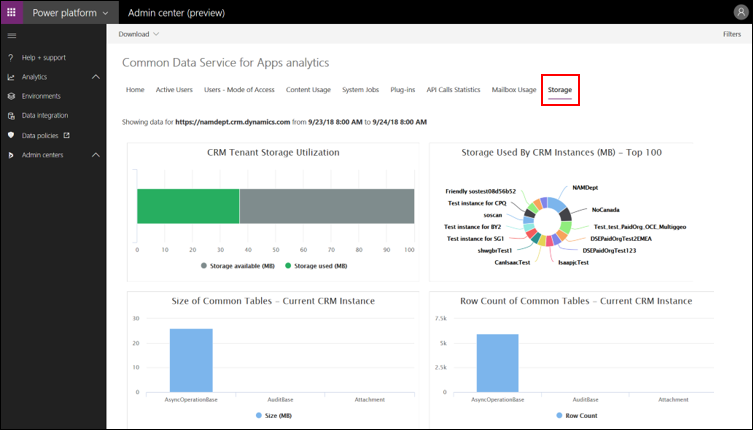Click the Help + support question mark icon
This screenshot has width=753, height=430.
11,57
